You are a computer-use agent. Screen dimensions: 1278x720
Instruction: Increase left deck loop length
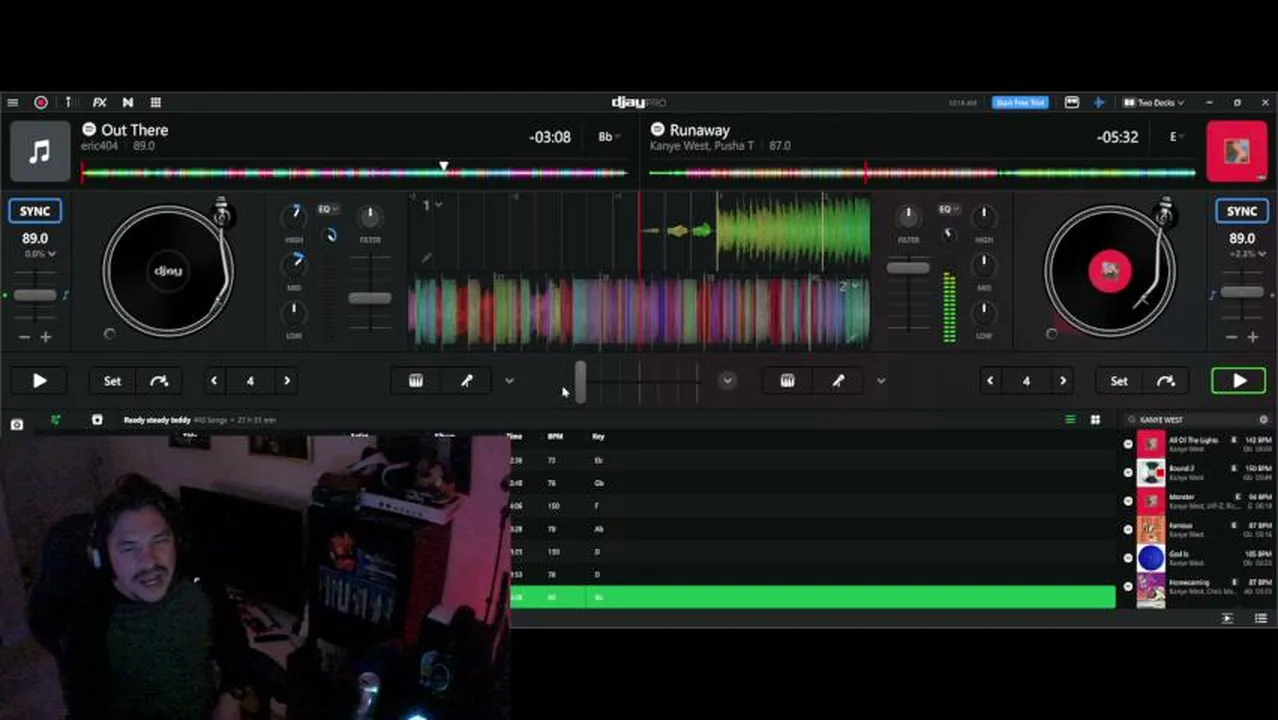287,381
